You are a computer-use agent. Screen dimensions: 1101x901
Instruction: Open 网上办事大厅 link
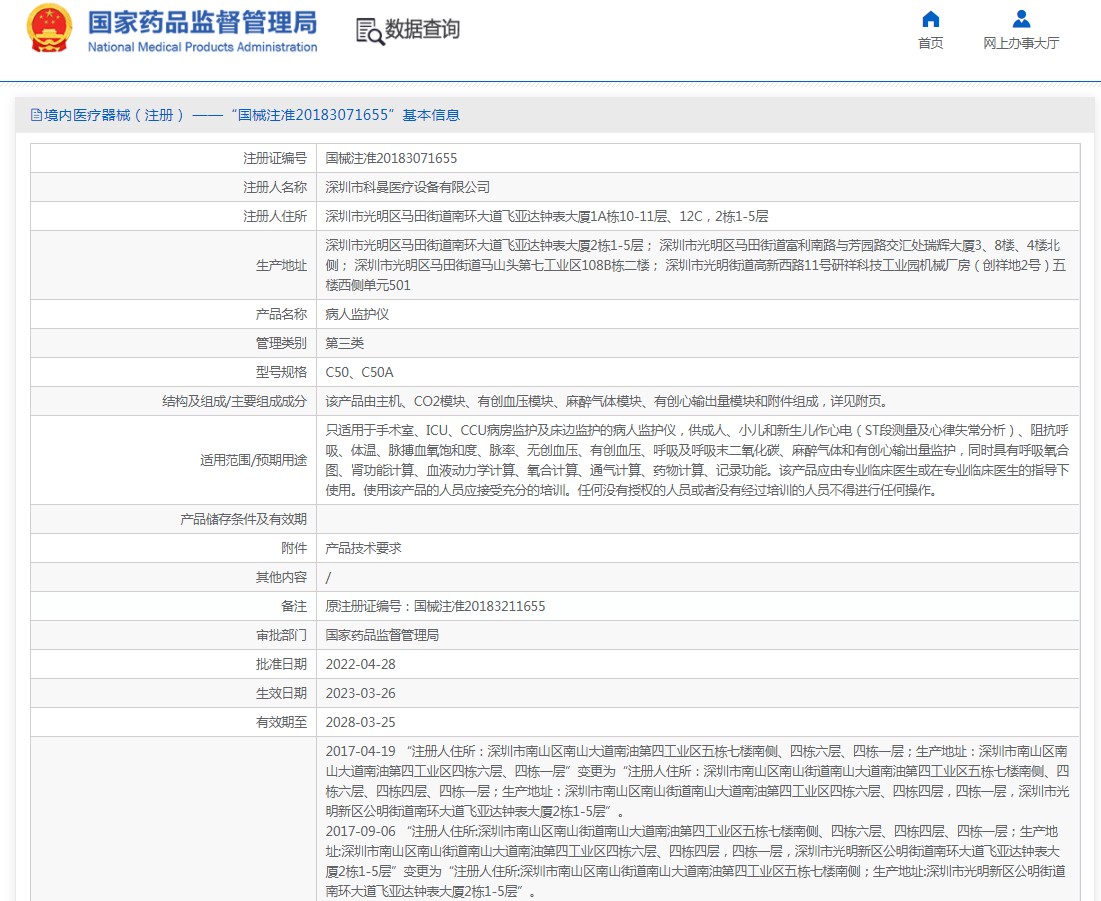point(1021,44)
